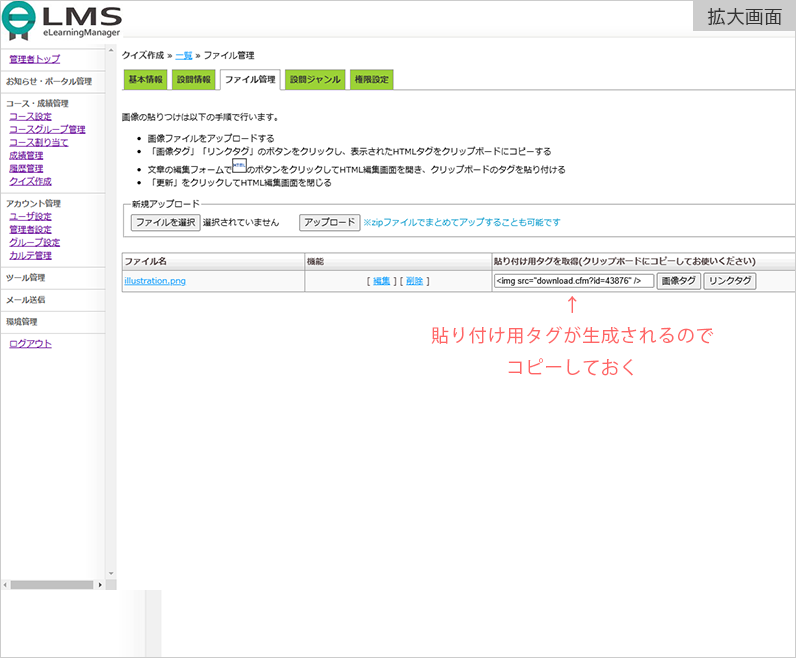Screen dimensions: 796x658
Task: Click the 拡大画面 label
Action: pyautogui.click(x=744, y=17)
